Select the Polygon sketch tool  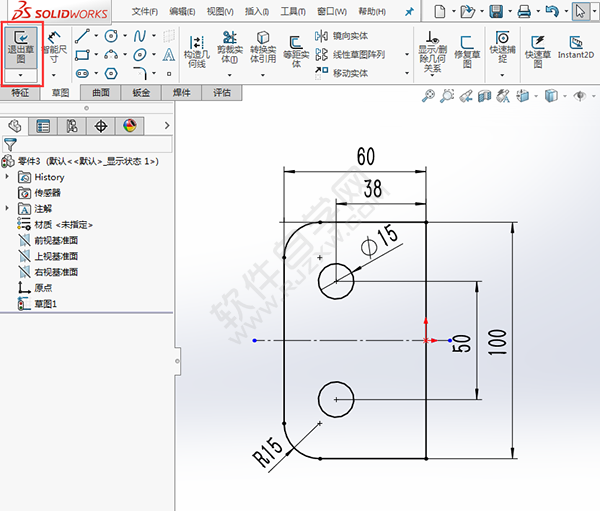(111, 73)
